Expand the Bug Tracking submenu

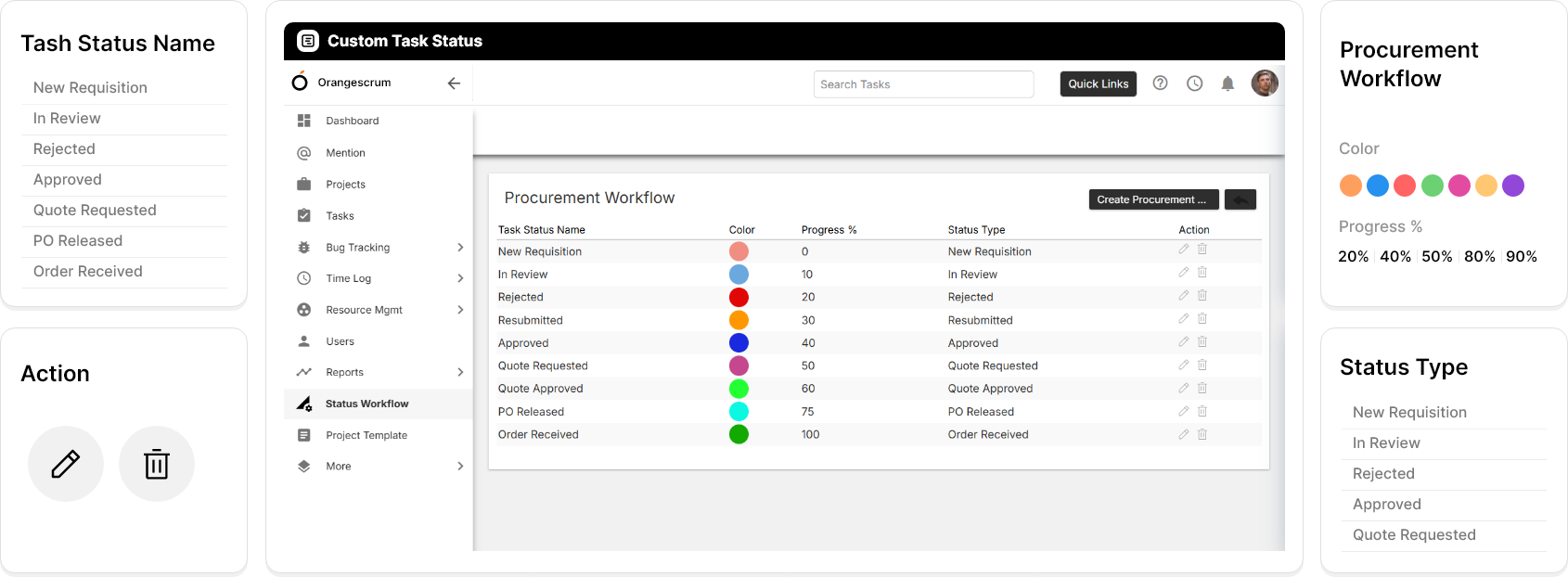tap(460, 248)
